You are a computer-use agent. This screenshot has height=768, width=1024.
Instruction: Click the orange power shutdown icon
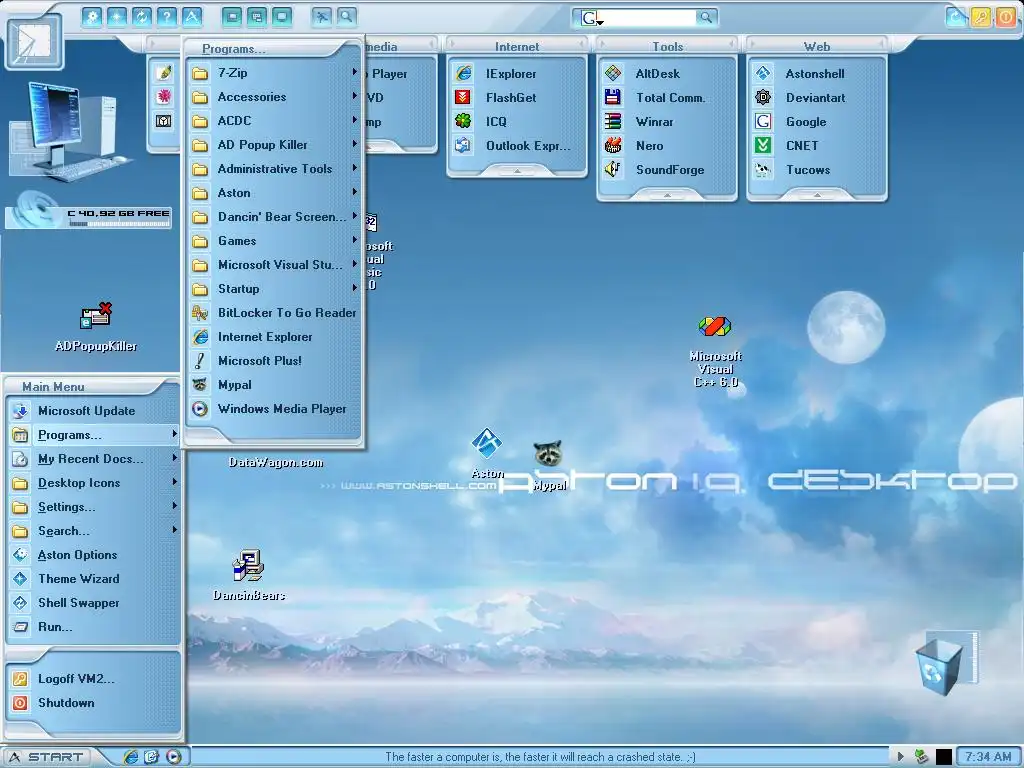point(1005,17)
